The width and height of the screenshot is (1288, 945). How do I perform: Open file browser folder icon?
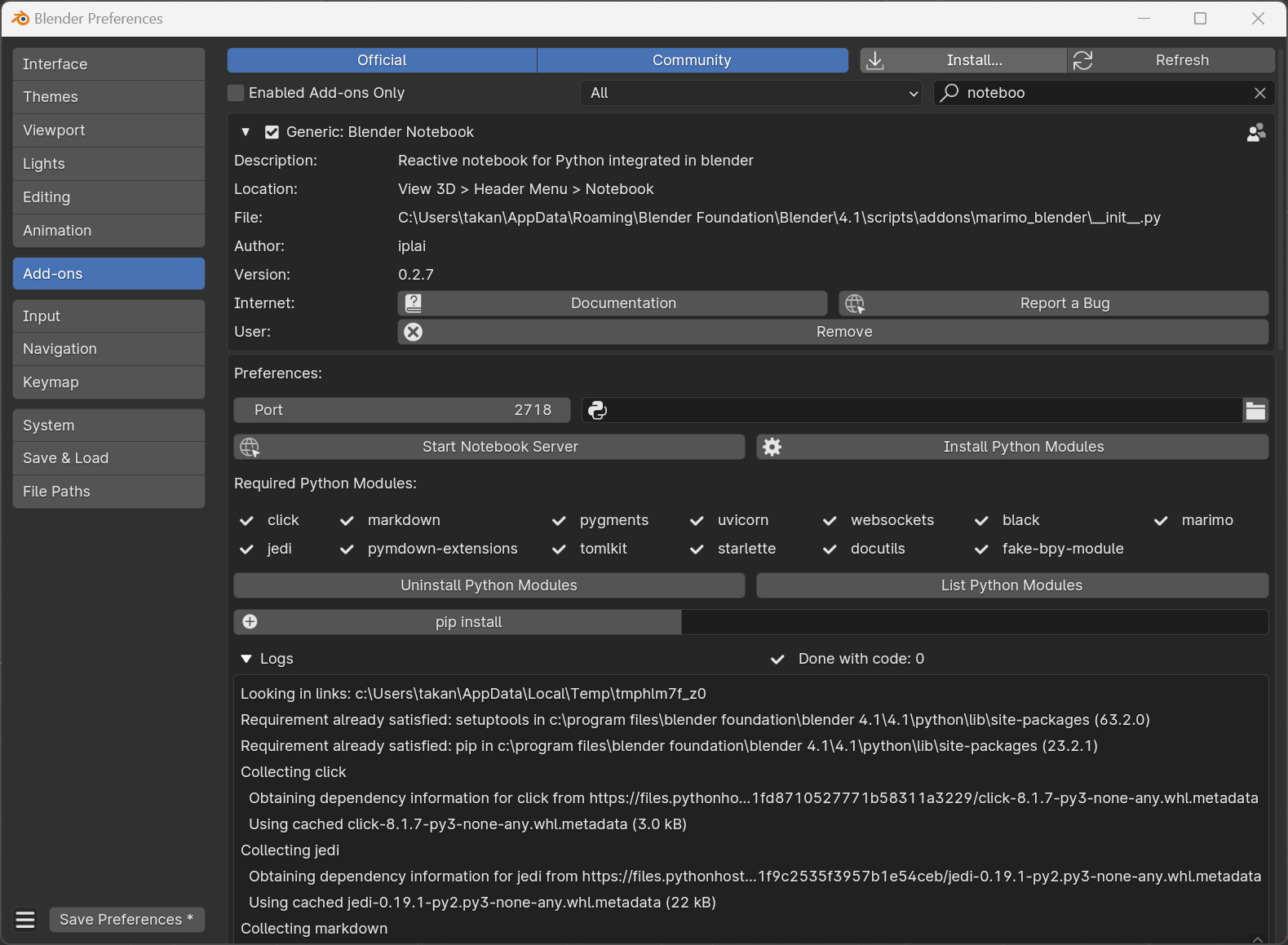(x=1255, y=410)
